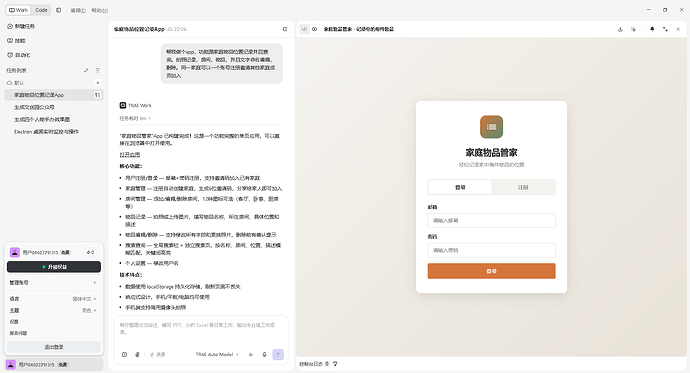
Task: Open the 自动化 sidebar entry
Action: tap(18, 55)
